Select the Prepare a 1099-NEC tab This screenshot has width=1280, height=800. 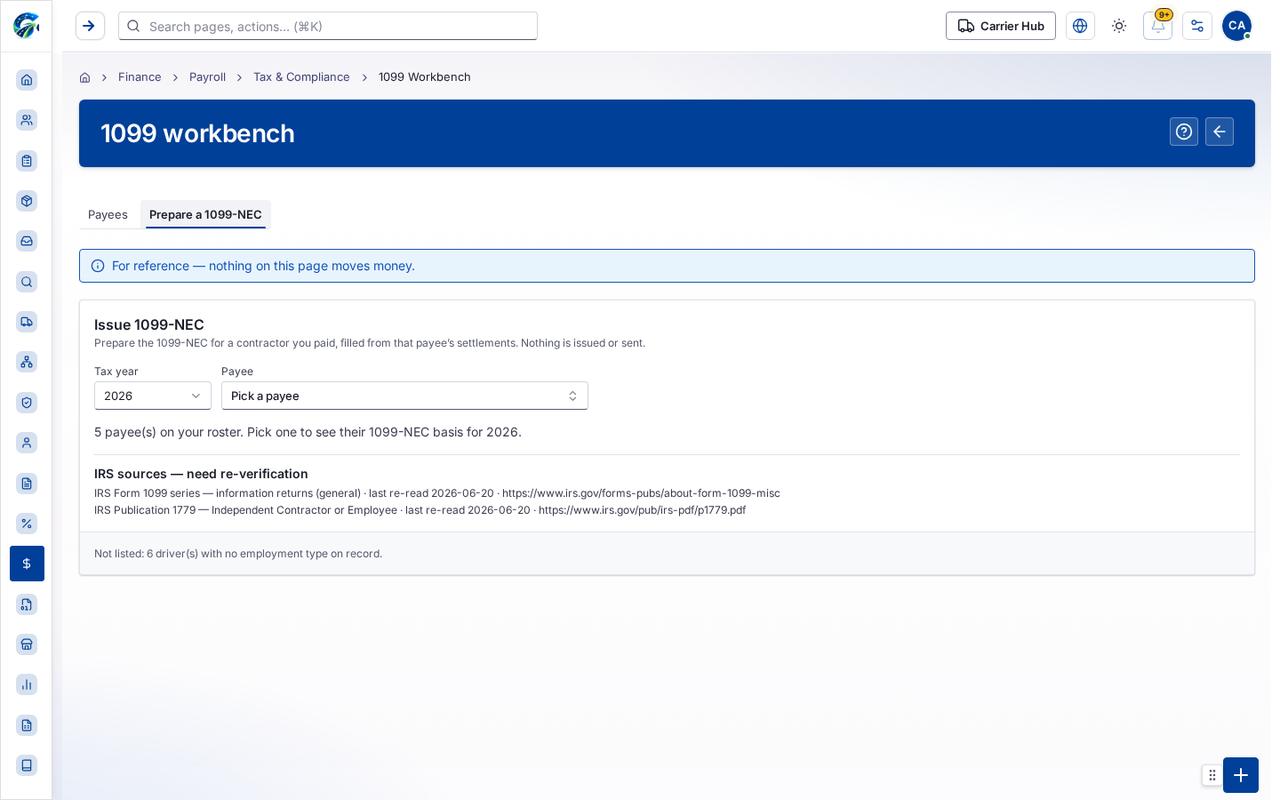[x=206, y=215]
